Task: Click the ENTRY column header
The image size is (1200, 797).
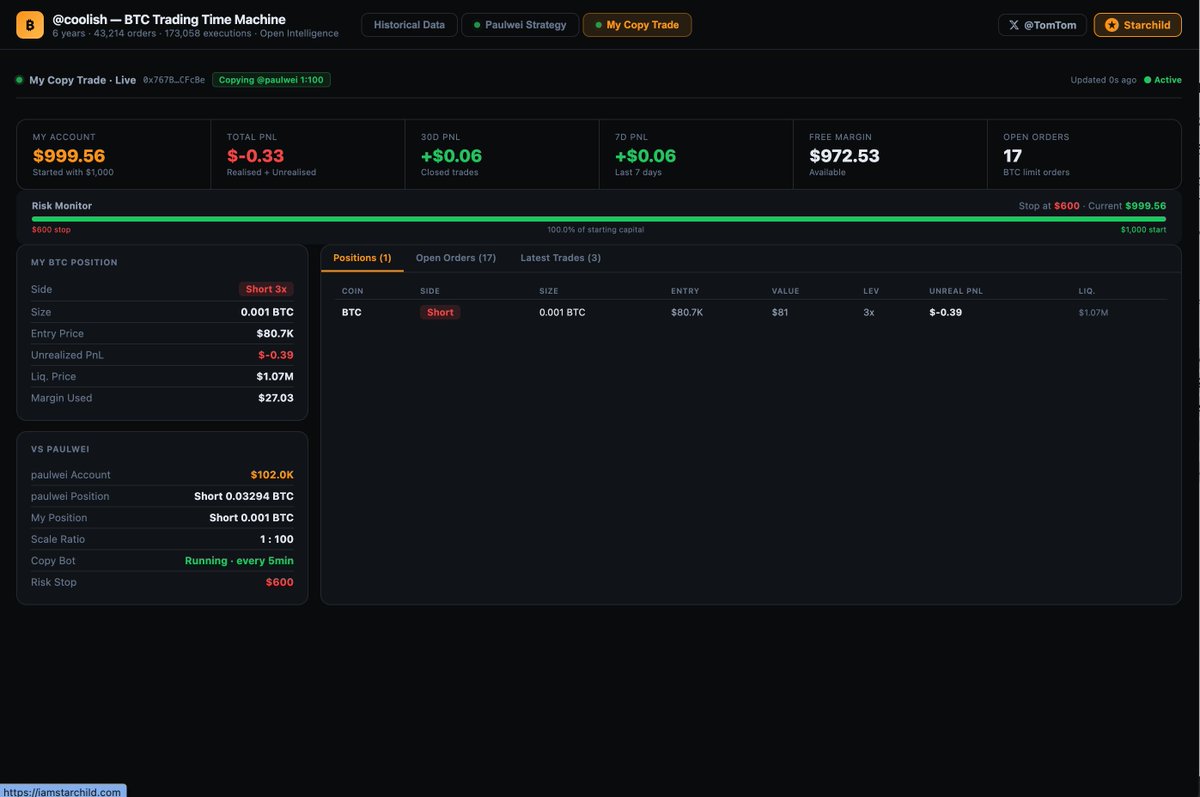Action: click(x=685, y=291)
